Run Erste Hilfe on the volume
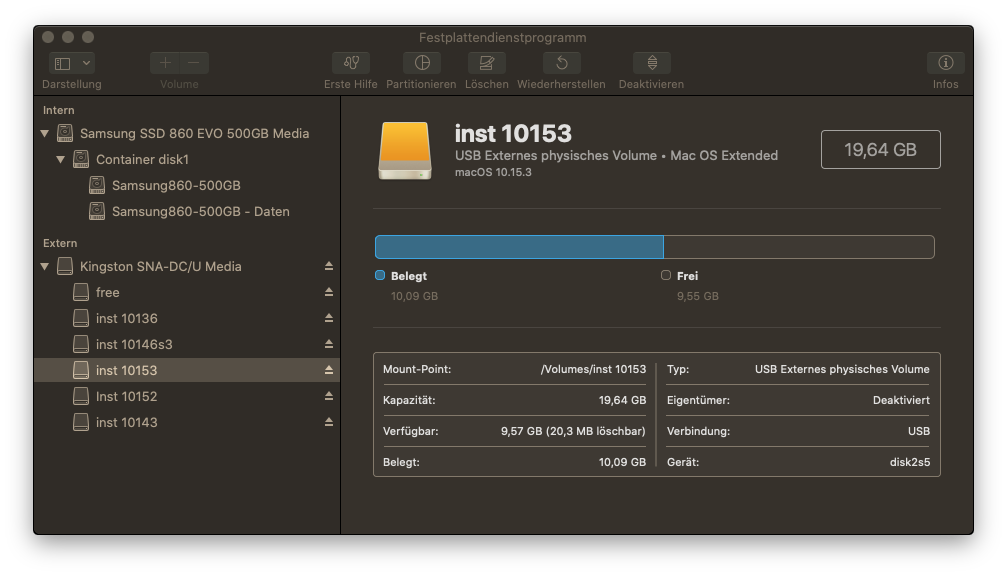The width and height of the screenshot is (1007, 576). (351, 63)
